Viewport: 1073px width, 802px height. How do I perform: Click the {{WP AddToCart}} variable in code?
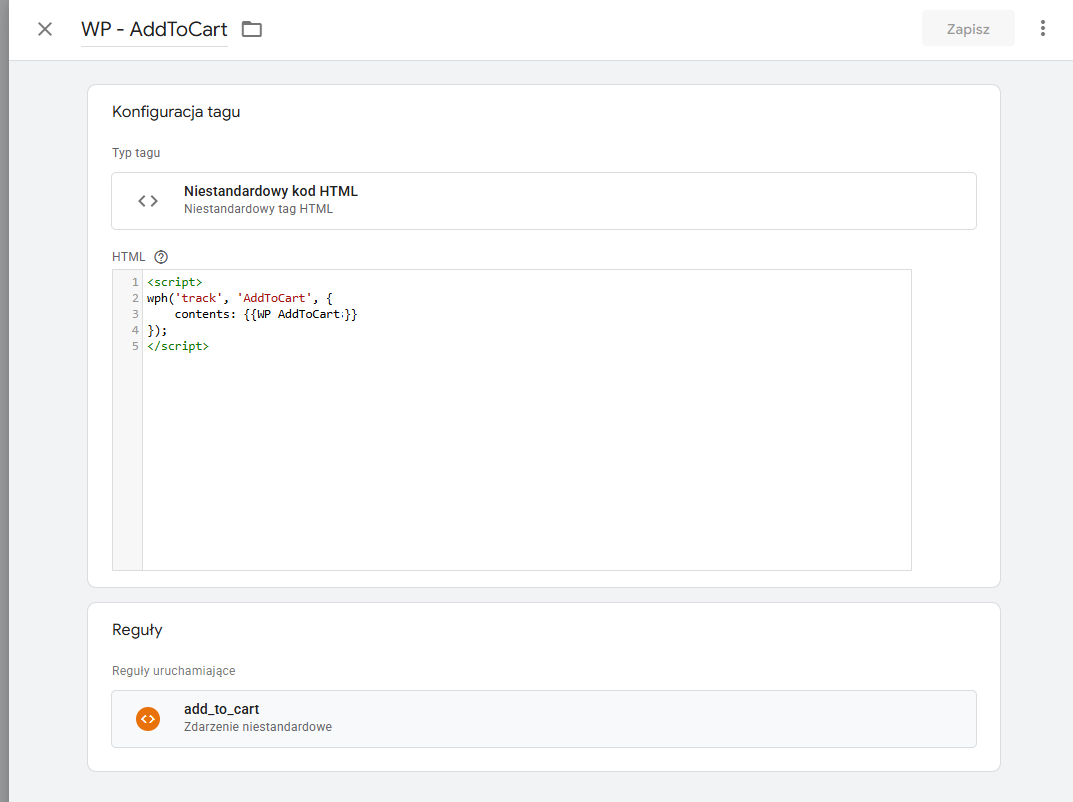click(300, 314)
